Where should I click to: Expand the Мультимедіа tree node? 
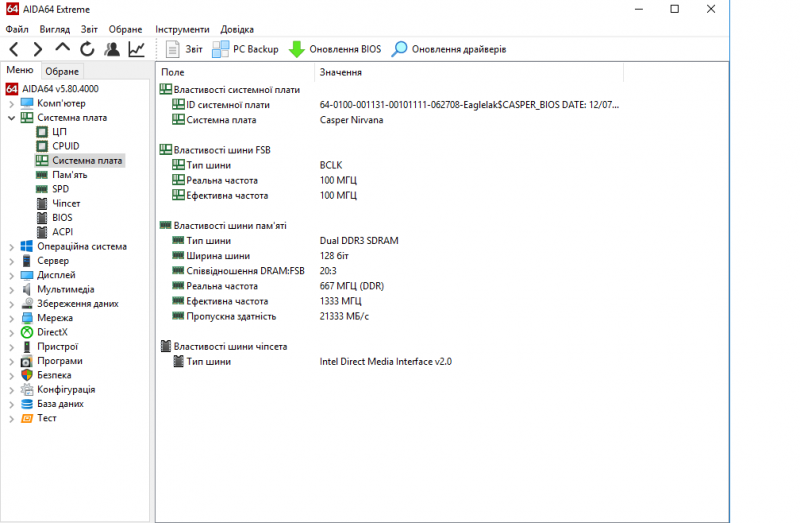[x=11, y=289]
